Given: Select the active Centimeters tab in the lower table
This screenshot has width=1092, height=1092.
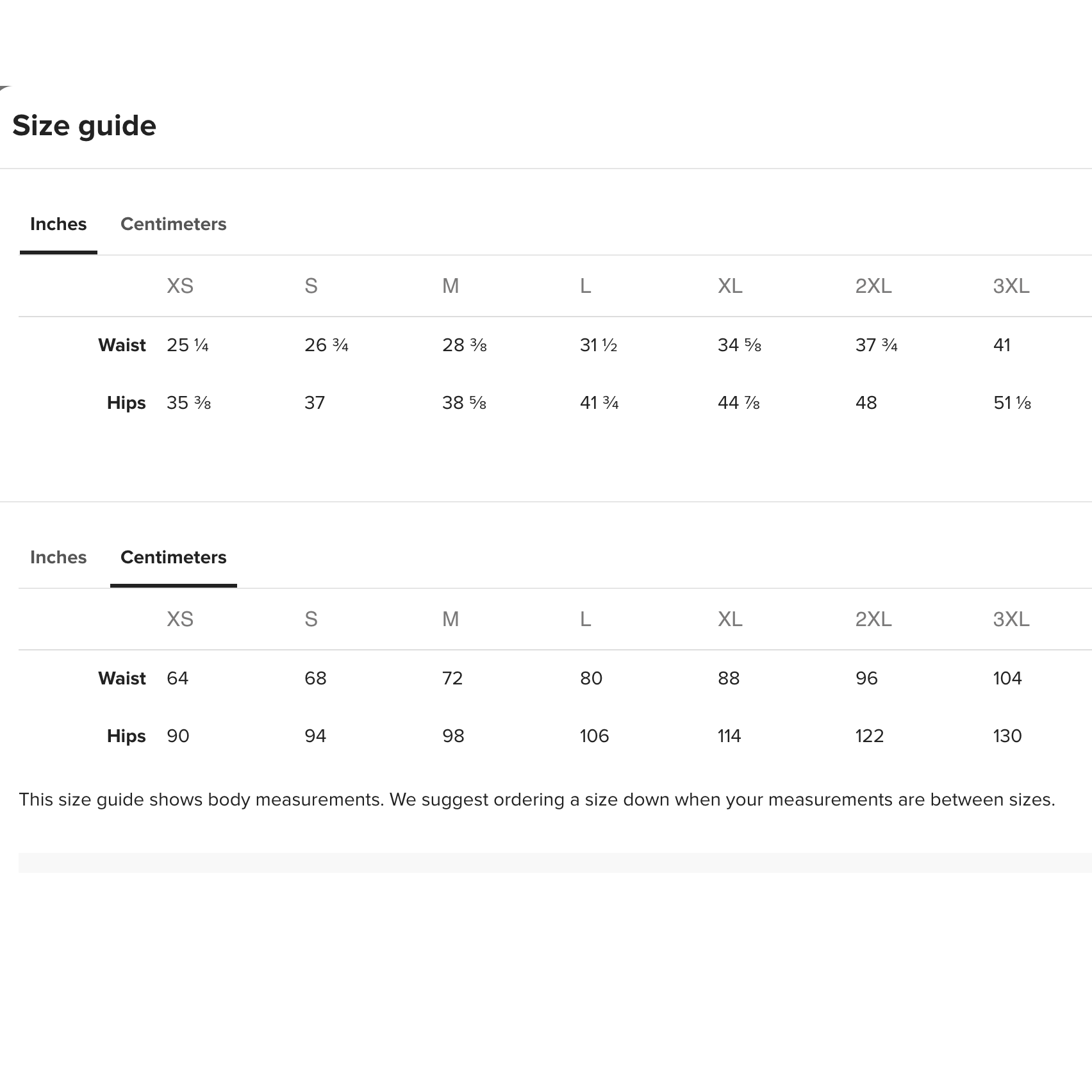Looking at the screenshot, I should point(173,558).
